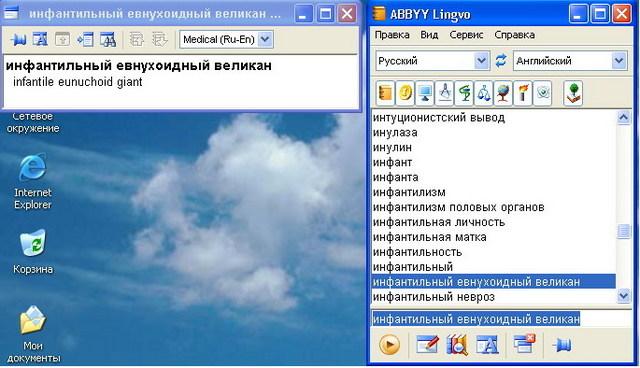Select 'интуционистский вывод' in the word list

tap(493, 117)
